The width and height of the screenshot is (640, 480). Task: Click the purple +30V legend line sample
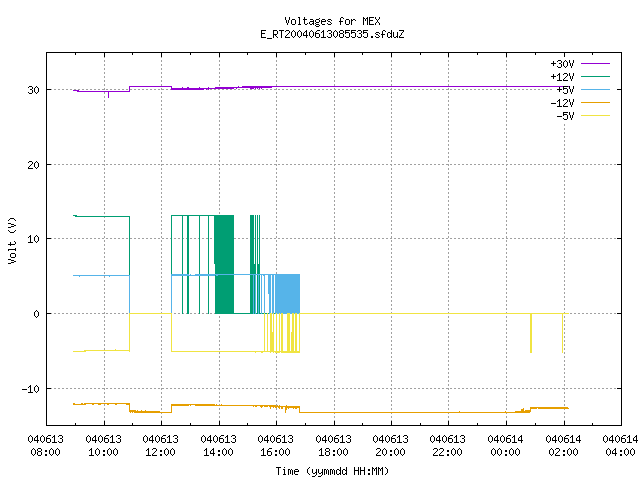(x=595, y=64)
